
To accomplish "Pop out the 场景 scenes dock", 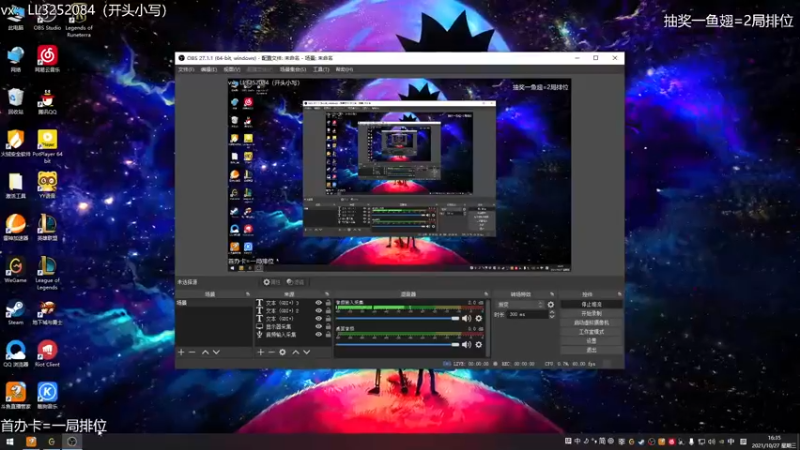I will click(x=248, y=294).
